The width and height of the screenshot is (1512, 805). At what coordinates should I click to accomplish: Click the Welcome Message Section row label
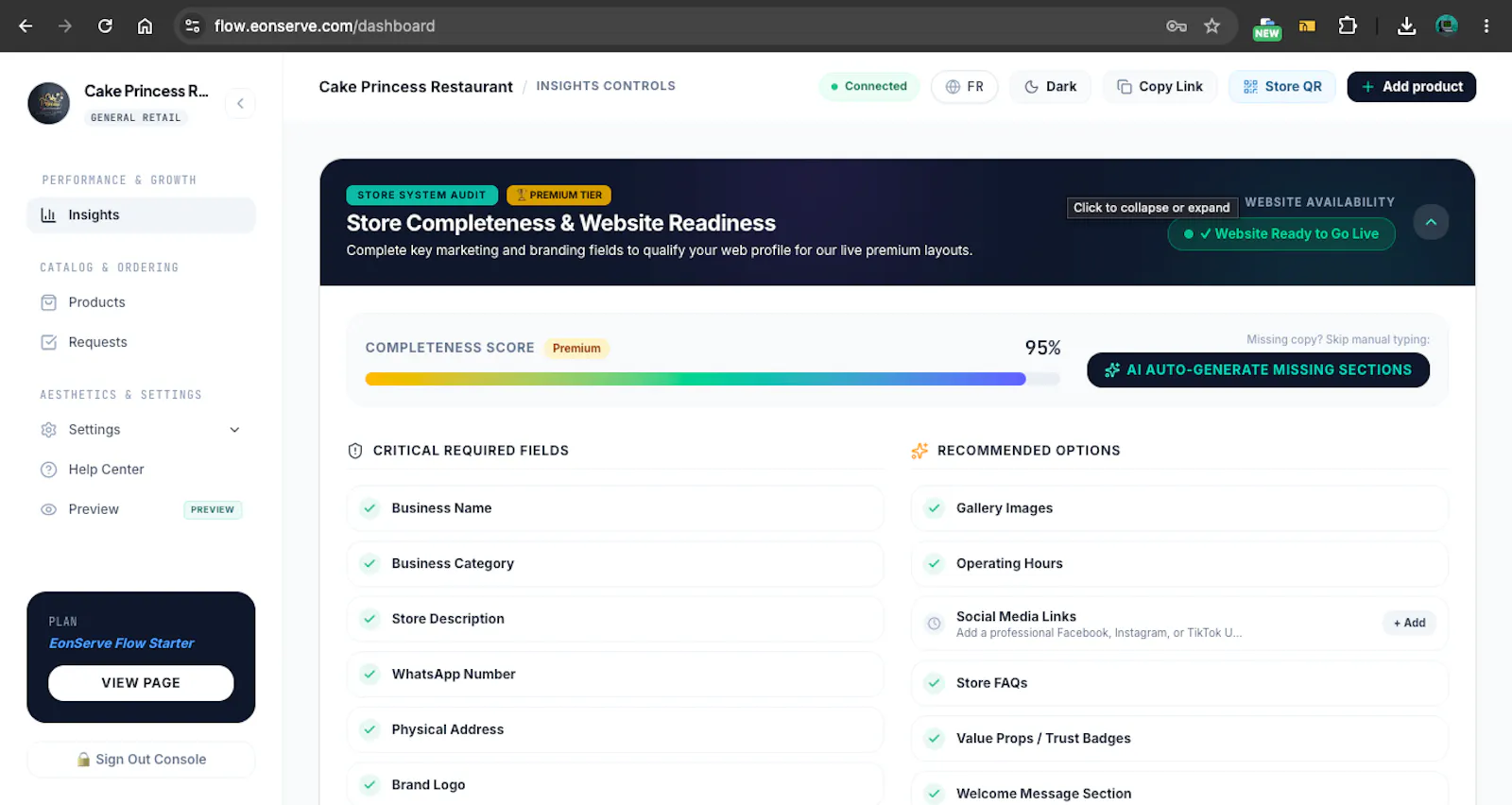[1043, 794]
